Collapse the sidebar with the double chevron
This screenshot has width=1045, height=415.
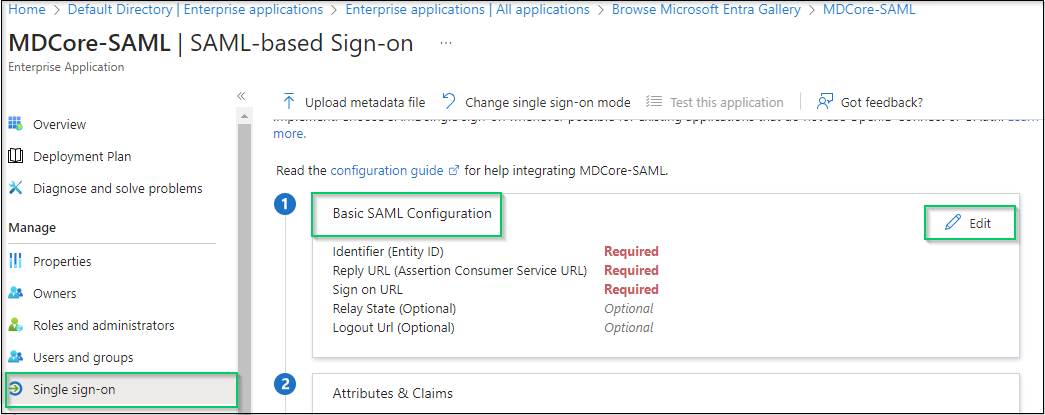click(x=241, y=96)
